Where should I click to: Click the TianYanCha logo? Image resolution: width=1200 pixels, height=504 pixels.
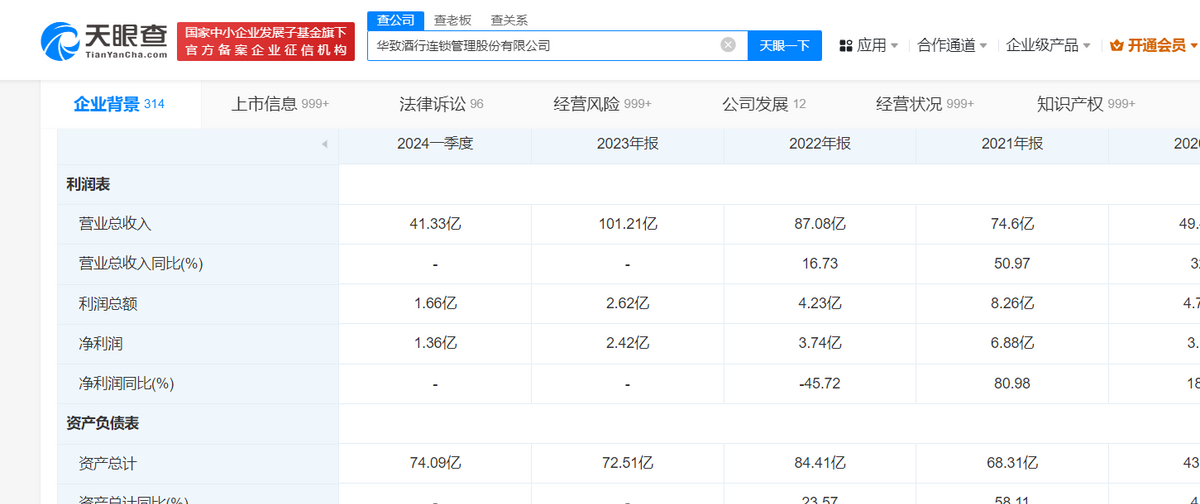point(104,41)
